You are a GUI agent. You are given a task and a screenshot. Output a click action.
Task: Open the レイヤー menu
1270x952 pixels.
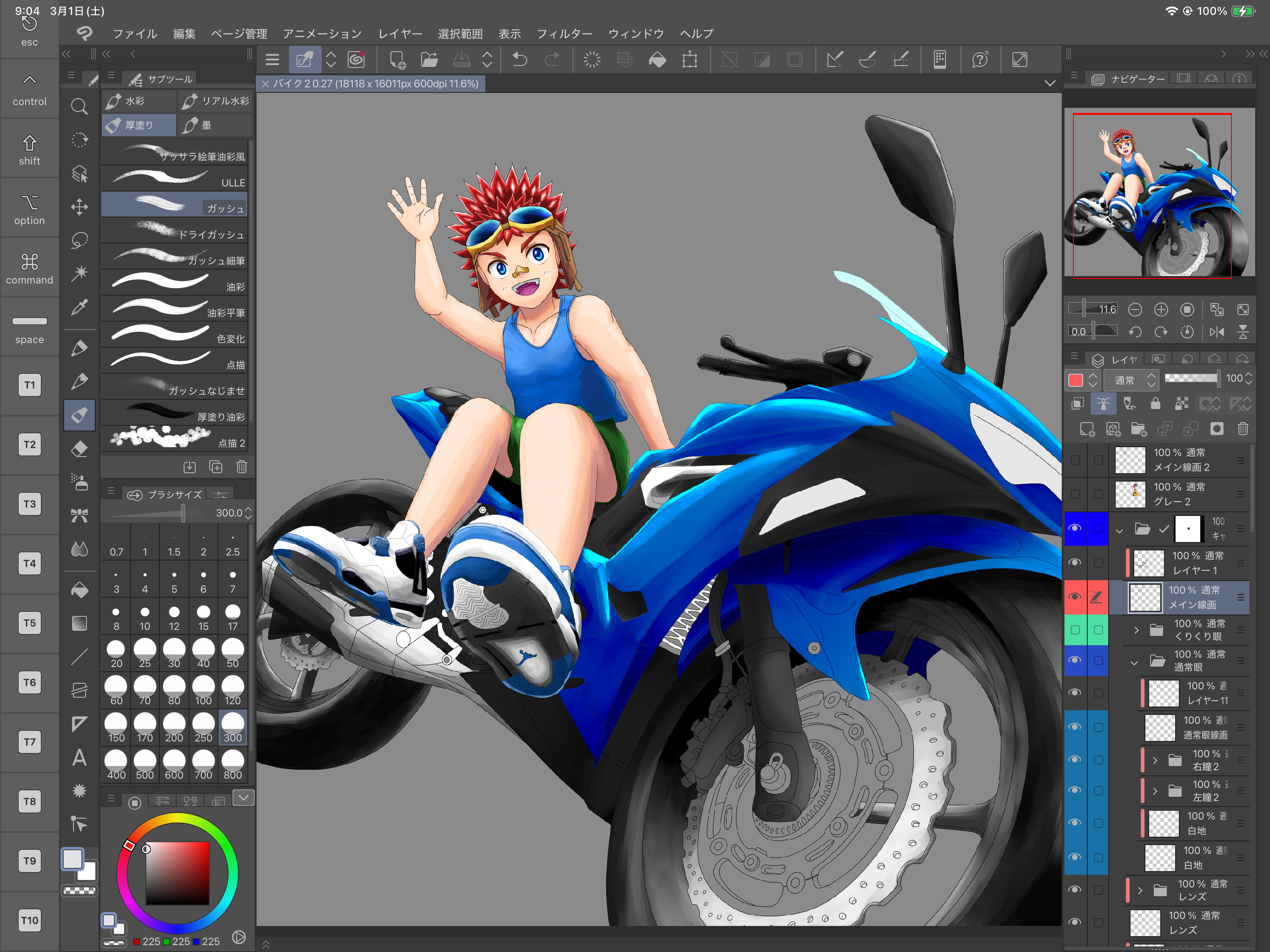click(400, 34)
